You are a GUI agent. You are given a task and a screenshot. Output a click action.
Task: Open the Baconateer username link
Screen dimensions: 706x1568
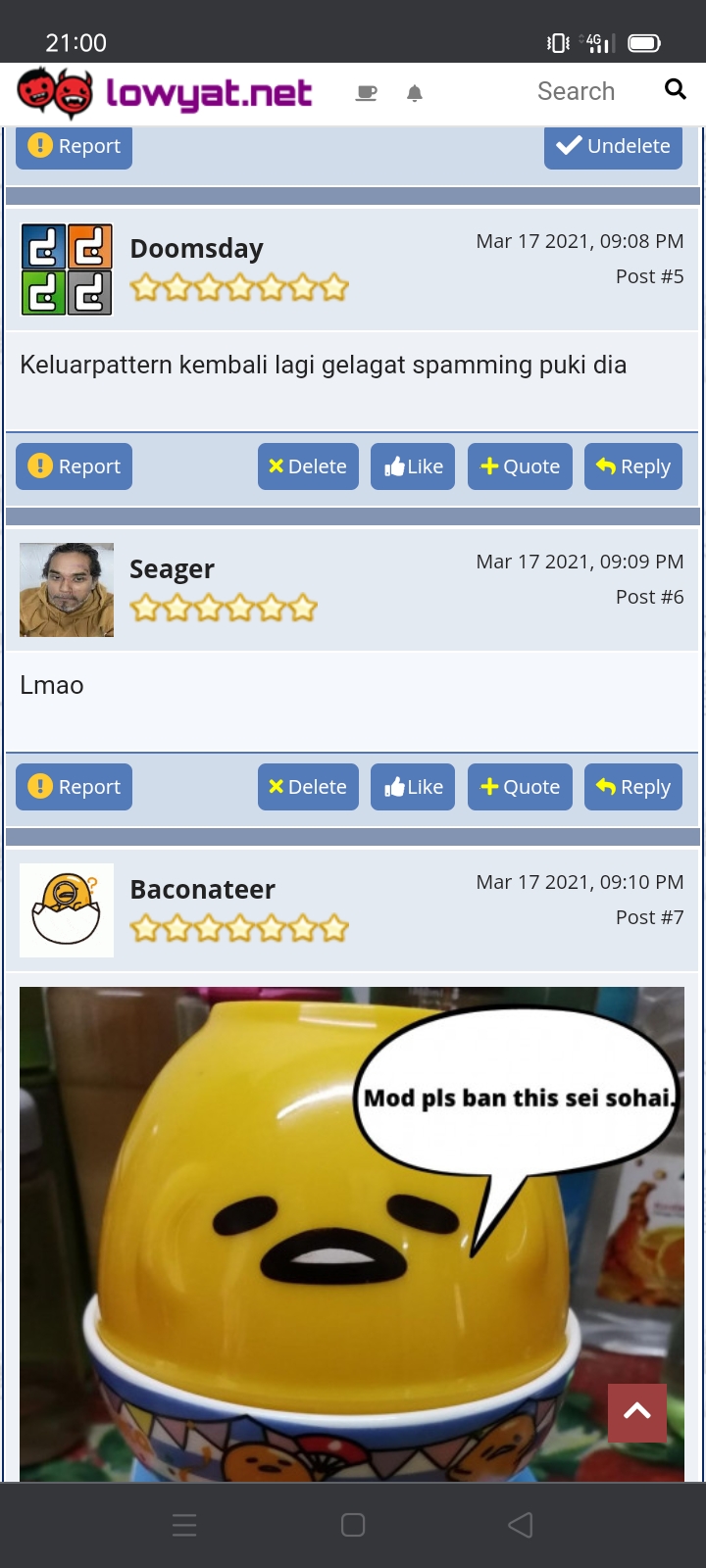[203, 890]
